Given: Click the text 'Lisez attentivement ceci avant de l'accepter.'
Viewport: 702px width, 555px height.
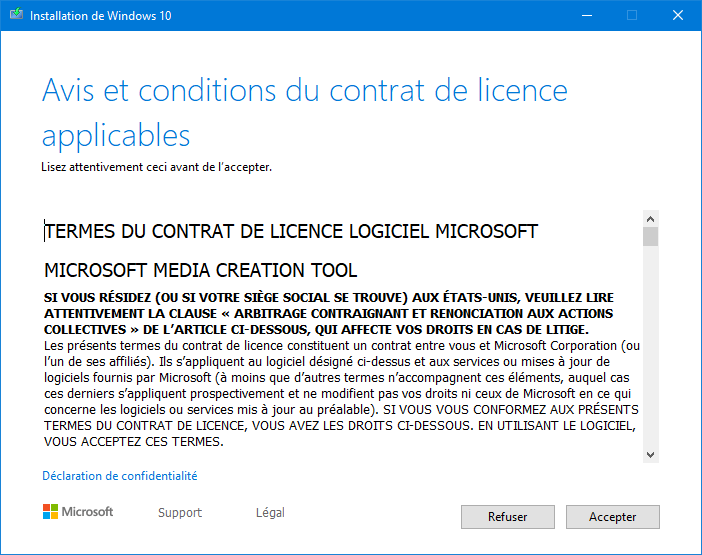Looking at the screenshot, I should tap(157, 167).
